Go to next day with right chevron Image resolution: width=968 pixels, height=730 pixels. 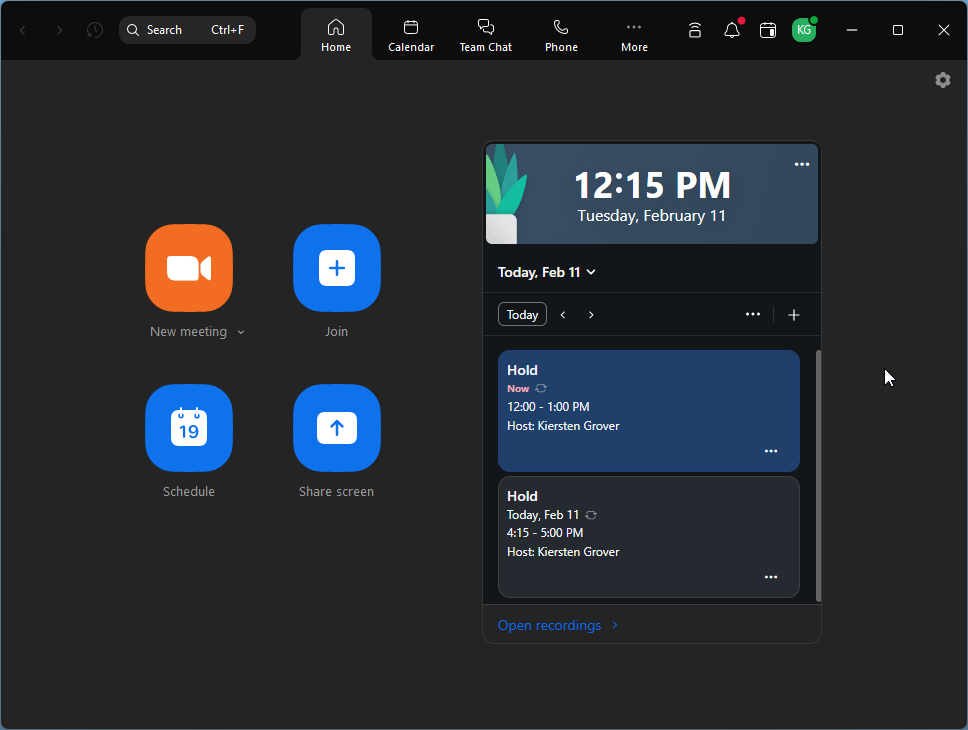pos(591,315)
